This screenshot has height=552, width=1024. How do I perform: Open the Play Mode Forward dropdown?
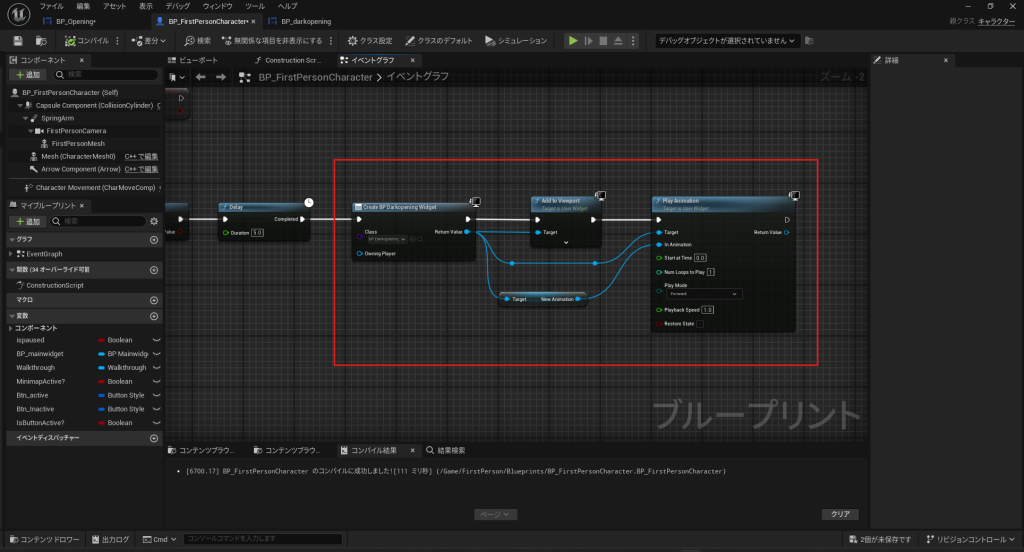tap(703, 294)
